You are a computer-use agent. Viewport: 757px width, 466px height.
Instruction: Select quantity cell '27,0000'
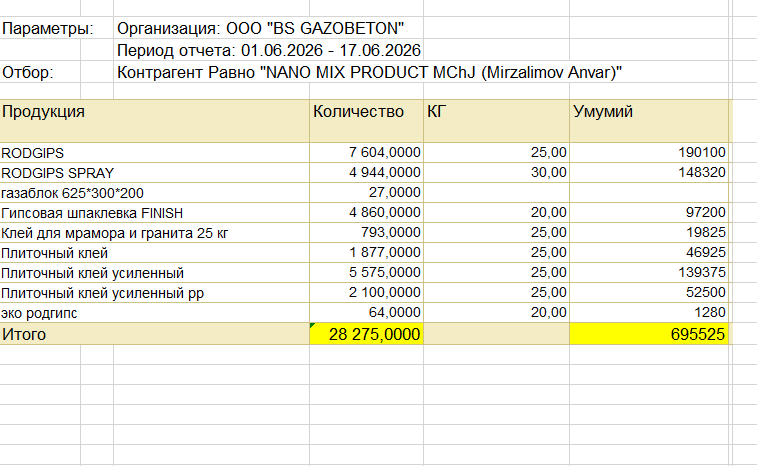coord(366,193)
